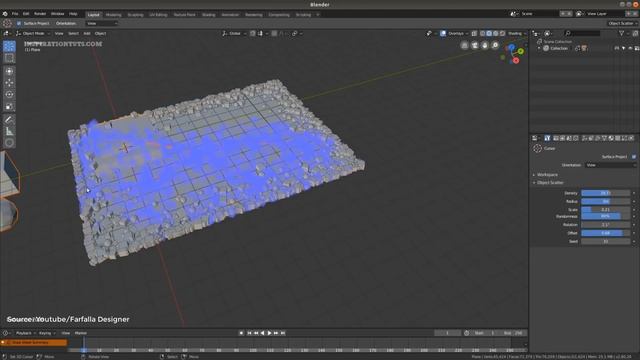Click the Density slider

click(606, 193)
